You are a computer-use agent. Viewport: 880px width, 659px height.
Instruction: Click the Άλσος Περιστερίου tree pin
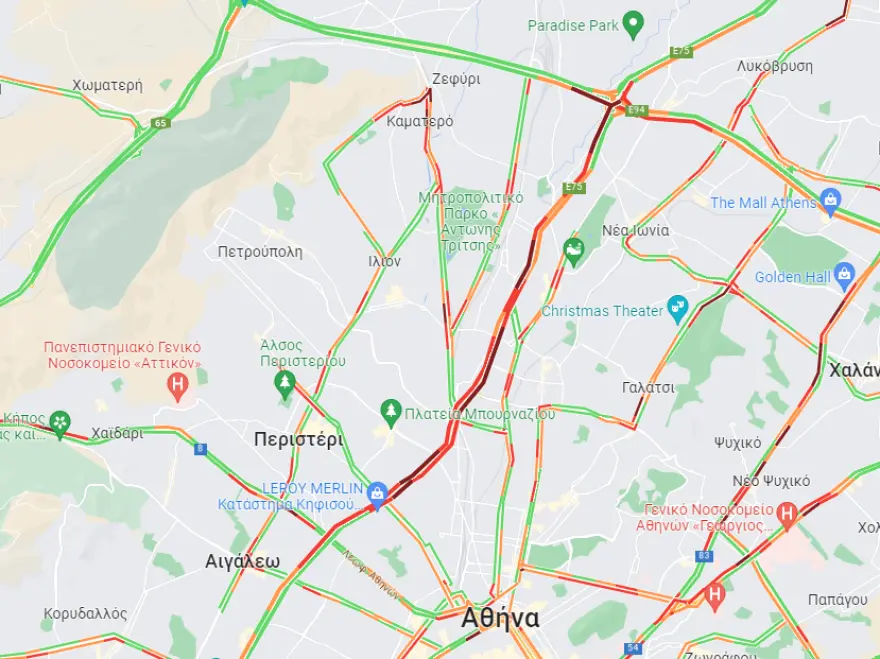click(285, 385)
